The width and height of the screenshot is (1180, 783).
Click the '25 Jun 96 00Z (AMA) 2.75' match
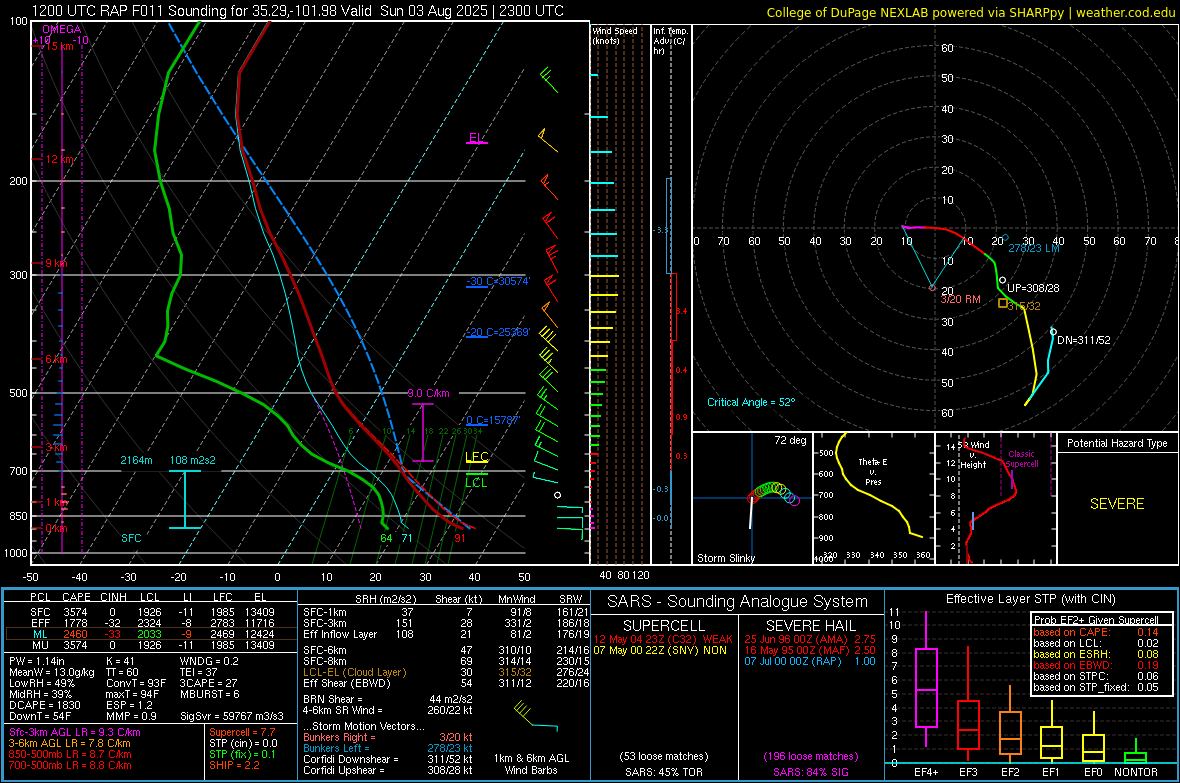(x=810, y=639)
